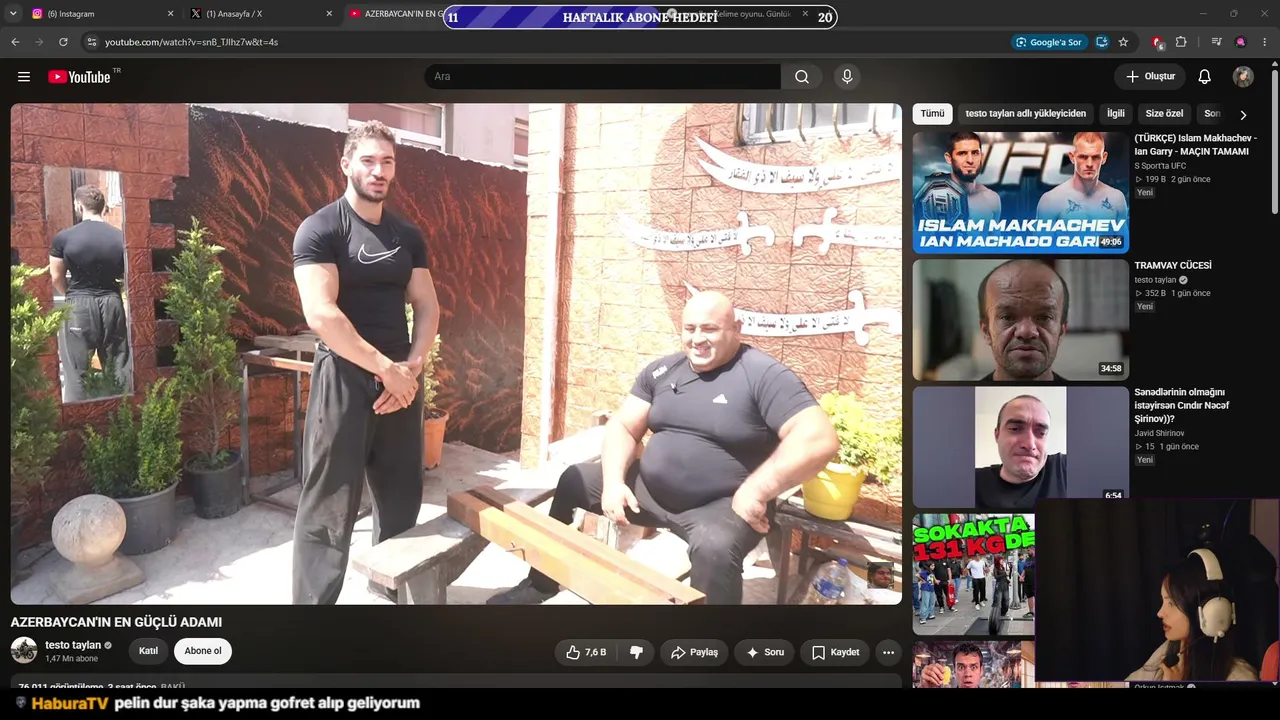Open Chrome profile avatar in toolbar
Screen dimensions: 1280x720
(1241, 42)
